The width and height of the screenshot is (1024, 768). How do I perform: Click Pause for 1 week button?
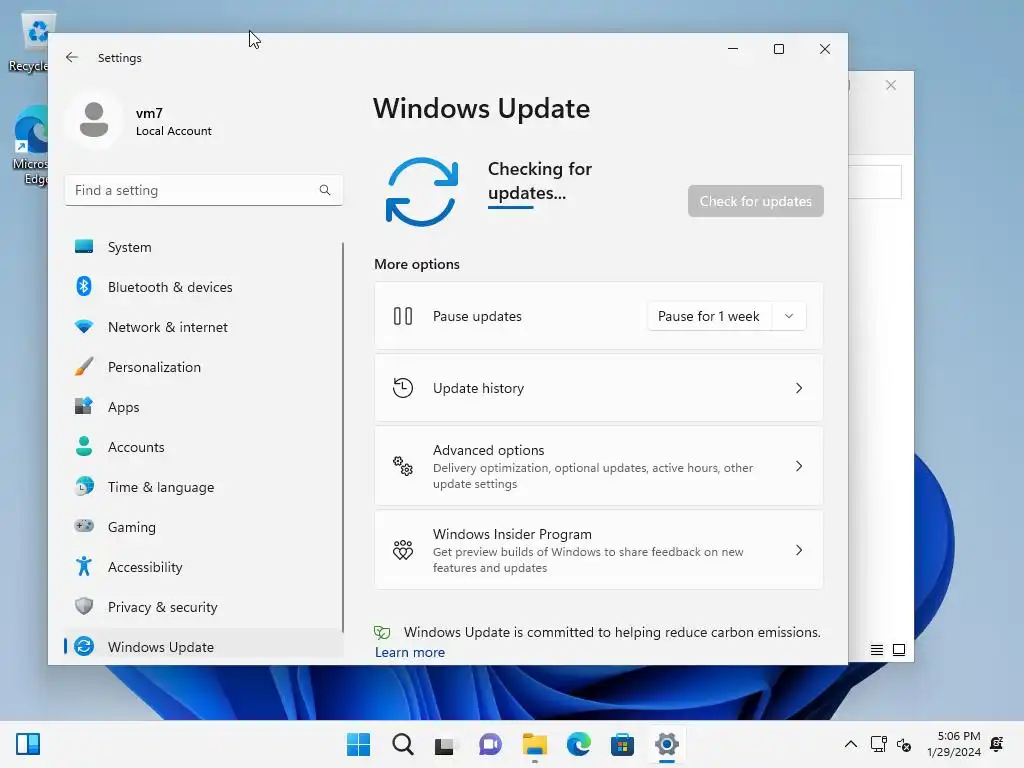(x=709, y=316)
